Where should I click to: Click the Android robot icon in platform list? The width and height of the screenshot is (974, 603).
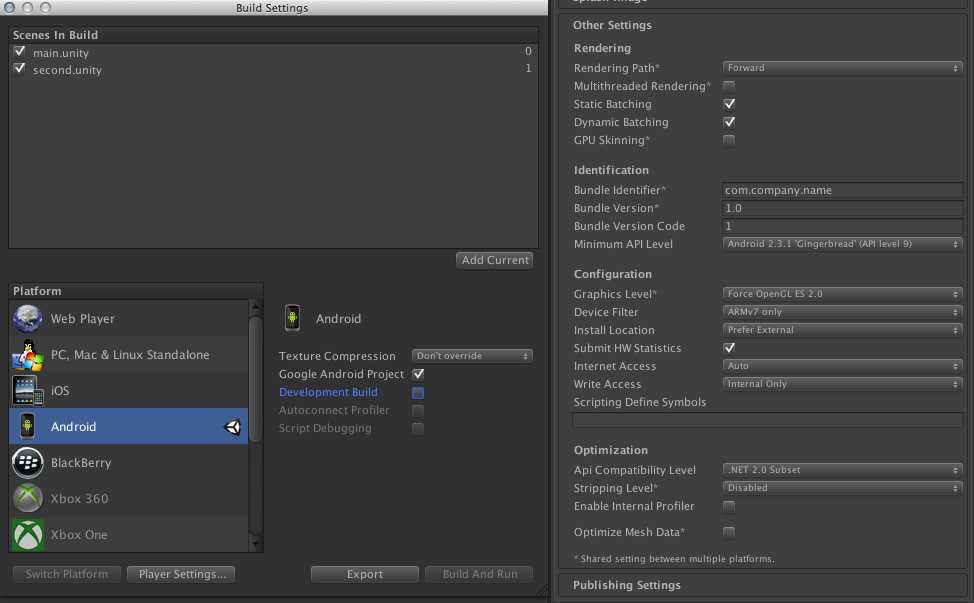pos(27,426)
